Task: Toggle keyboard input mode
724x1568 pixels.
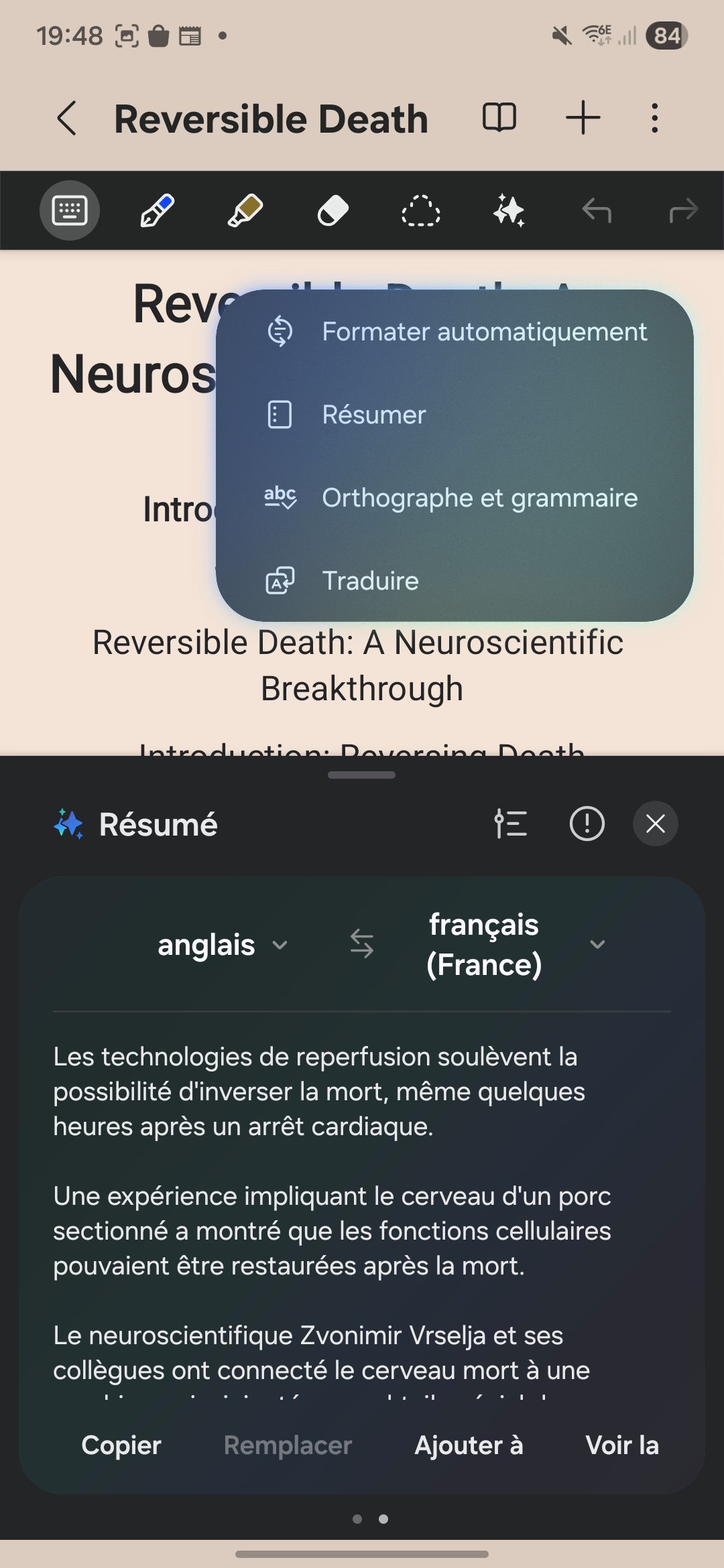Action: pos(70,211)
